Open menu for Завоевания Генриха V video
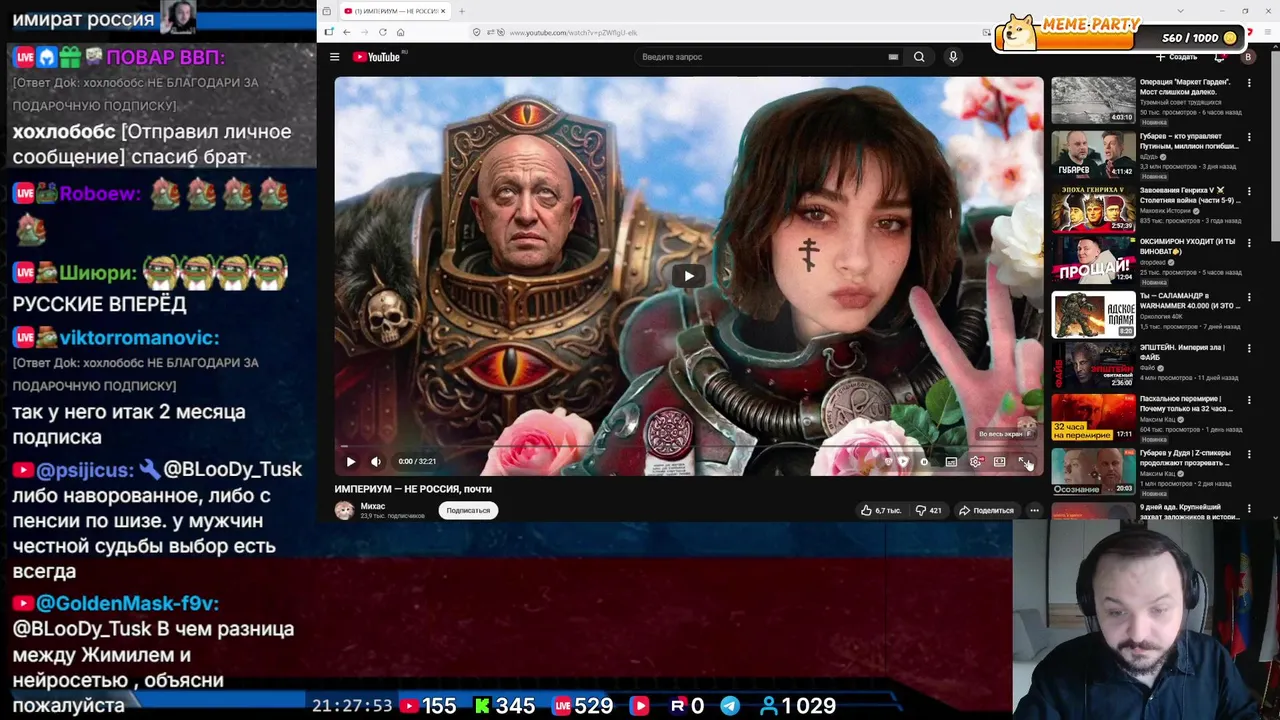Image resolution: width=1280 pixels, height=720 pixels. click(x=1249, y=191)
